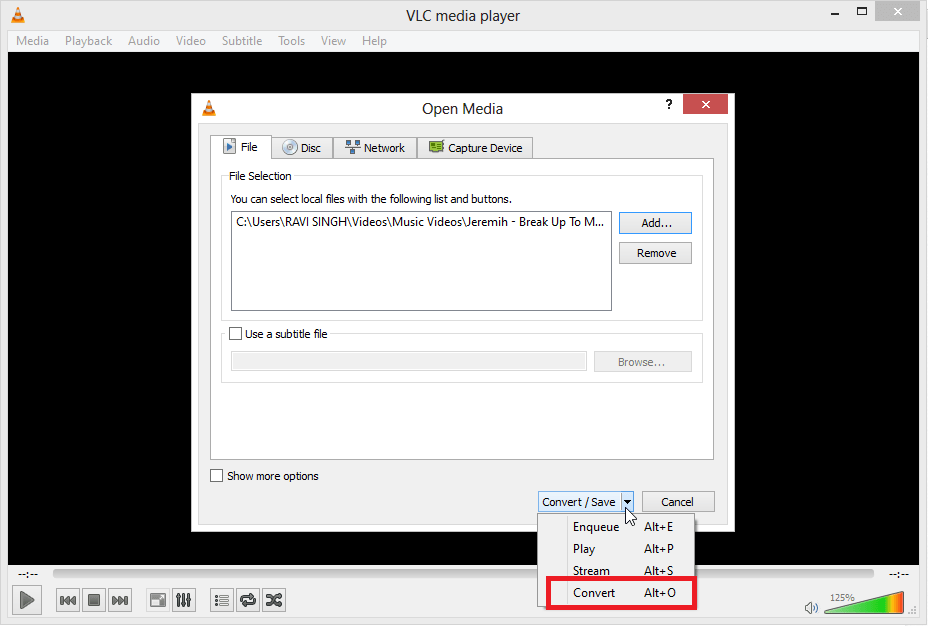928x626 pixels.
Task: Mute audio via speaker icon
Action: [x=811, y=608]
